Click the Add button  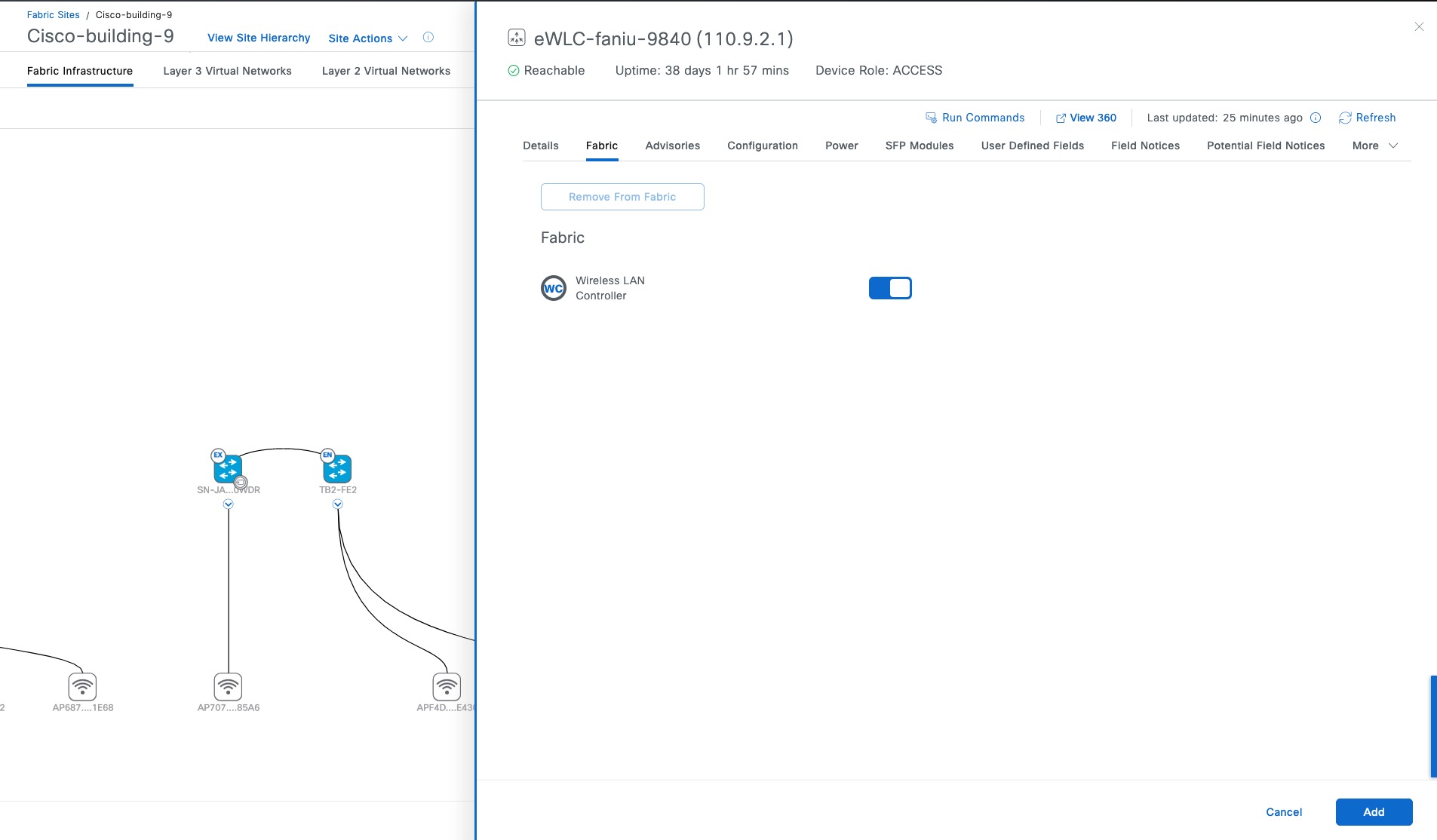coord(1374,812)
